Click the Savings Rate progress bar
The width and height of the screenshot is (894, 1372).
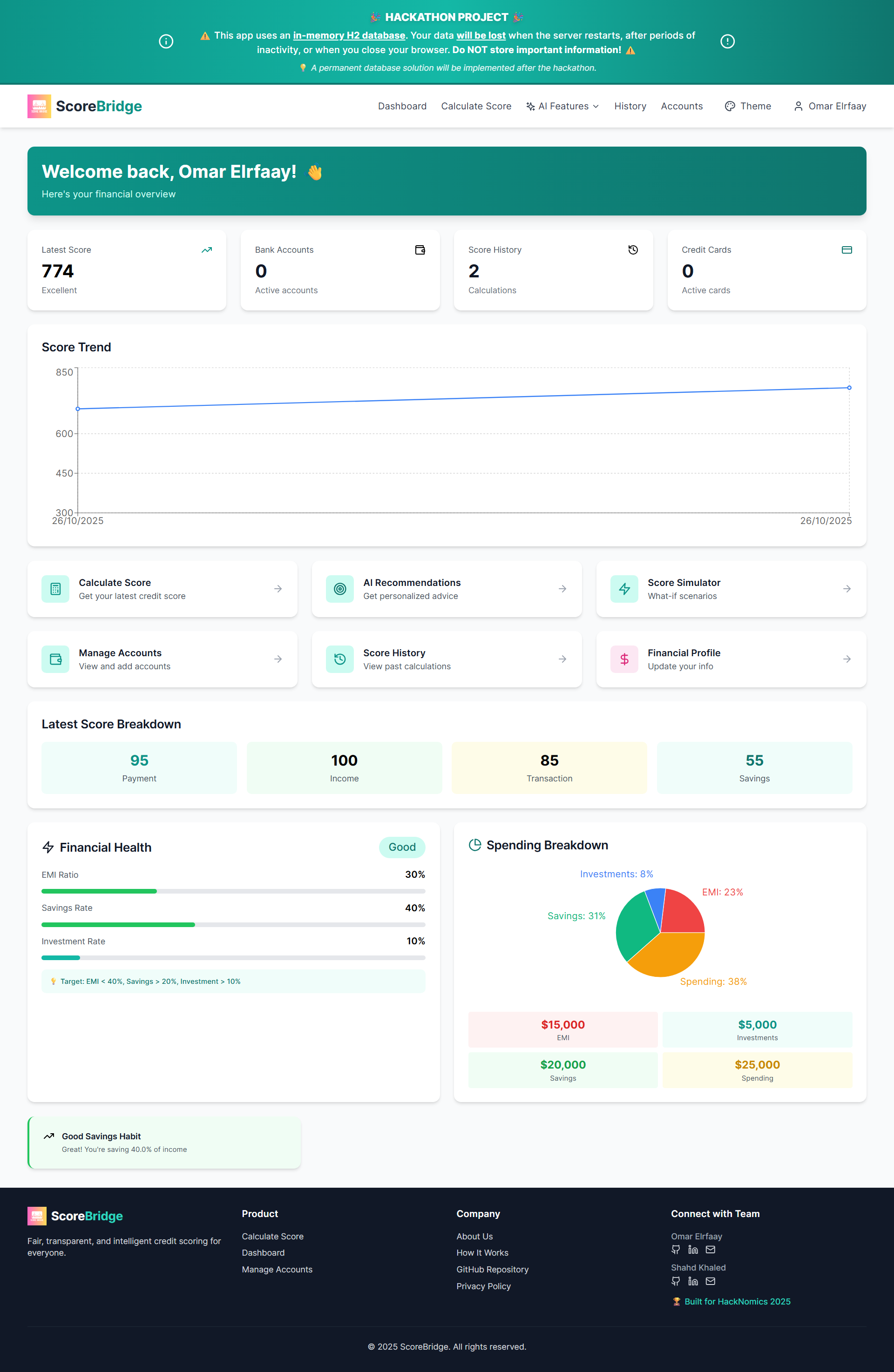(233, 924)
